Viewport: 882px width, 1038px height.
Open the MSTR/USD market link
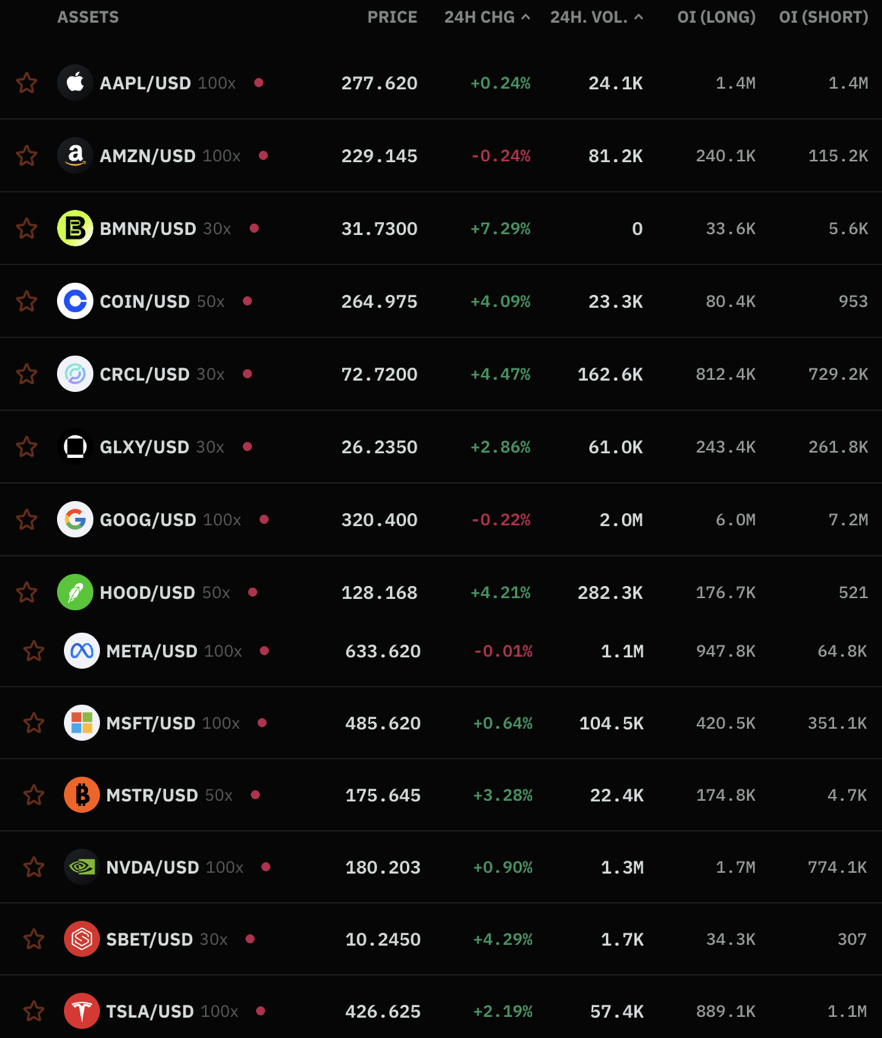click(152, 795)
